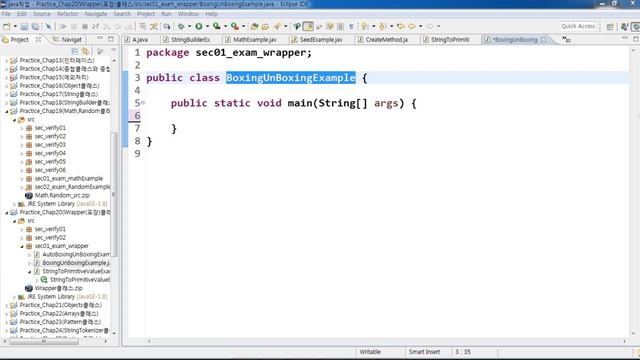Show the hidden editor tabs list
The image size is (640, 360).
(567, 40)
